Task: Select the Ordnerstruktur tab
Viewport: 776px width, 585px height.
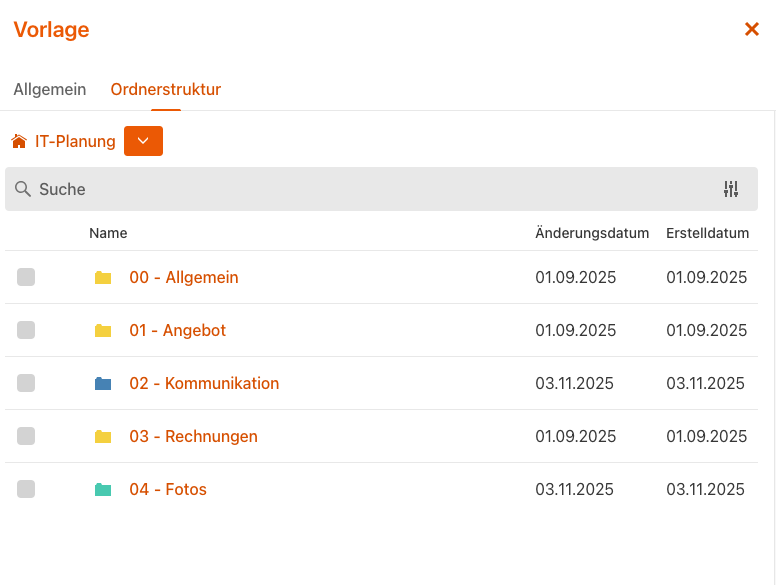Action: click(166, 90)
